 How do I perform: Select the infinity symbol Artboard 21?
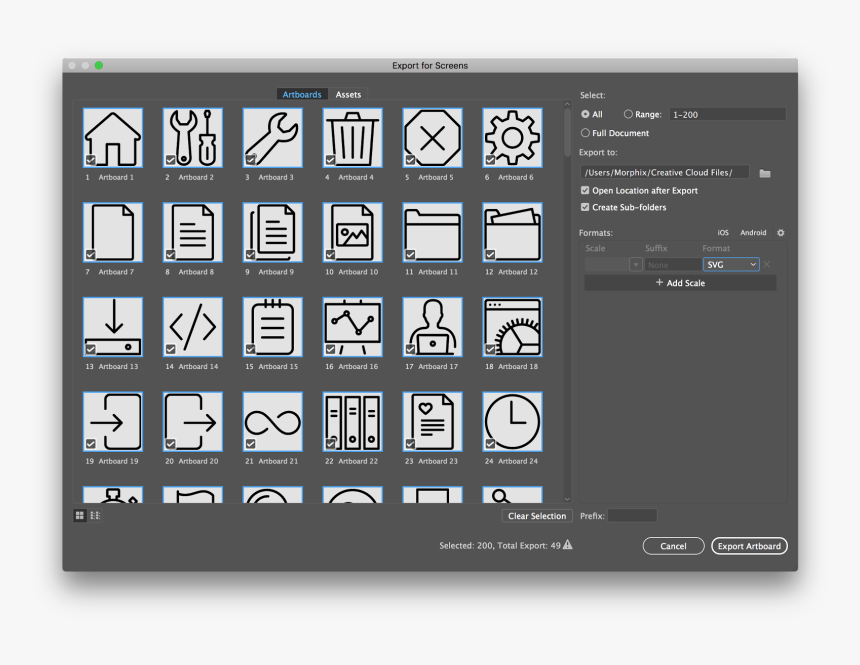point(272,421)
